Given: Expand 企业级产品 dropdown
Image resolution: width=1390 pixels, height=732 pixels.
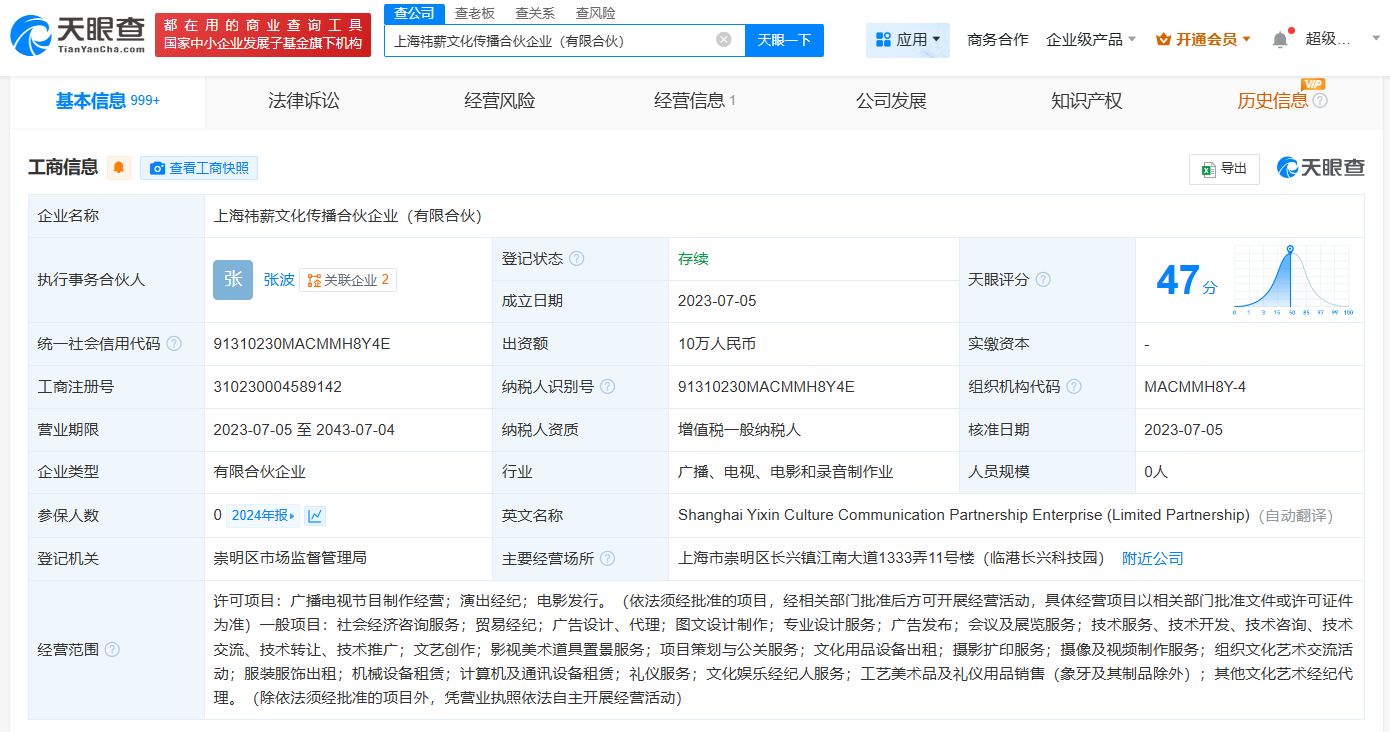Looking at the screenshot, I should [x=1090, y=40].
